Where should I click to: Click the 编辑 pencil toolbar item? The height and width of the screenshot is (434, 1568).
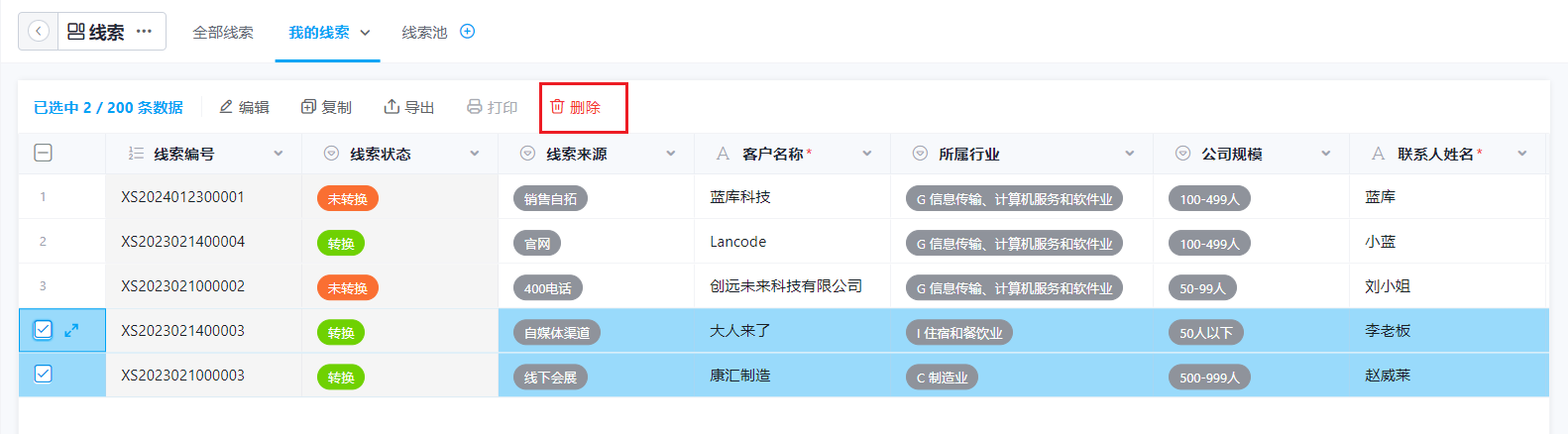point(244,107)
